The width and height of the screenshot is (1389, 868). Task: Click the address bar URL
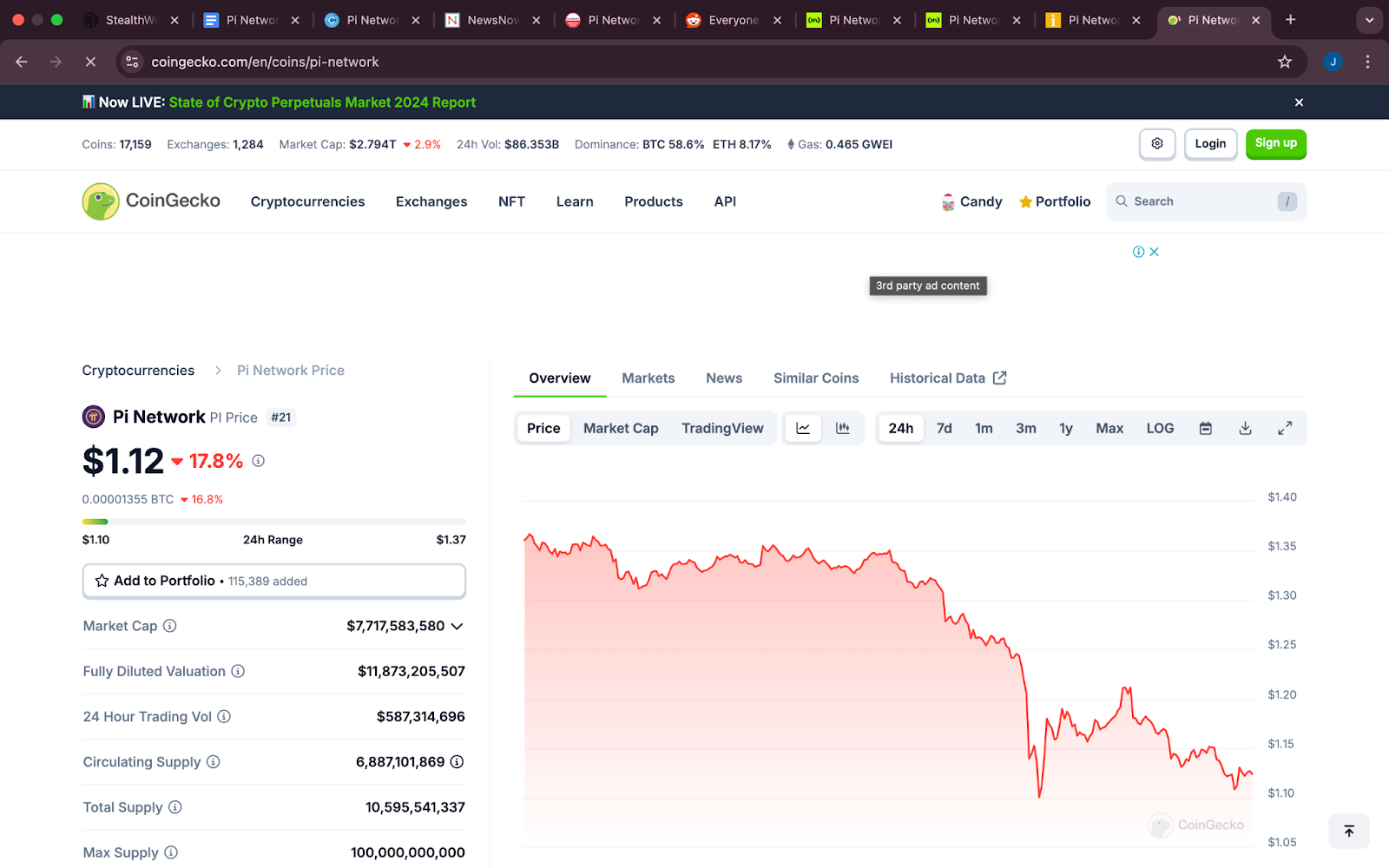[x=265, y=62]
